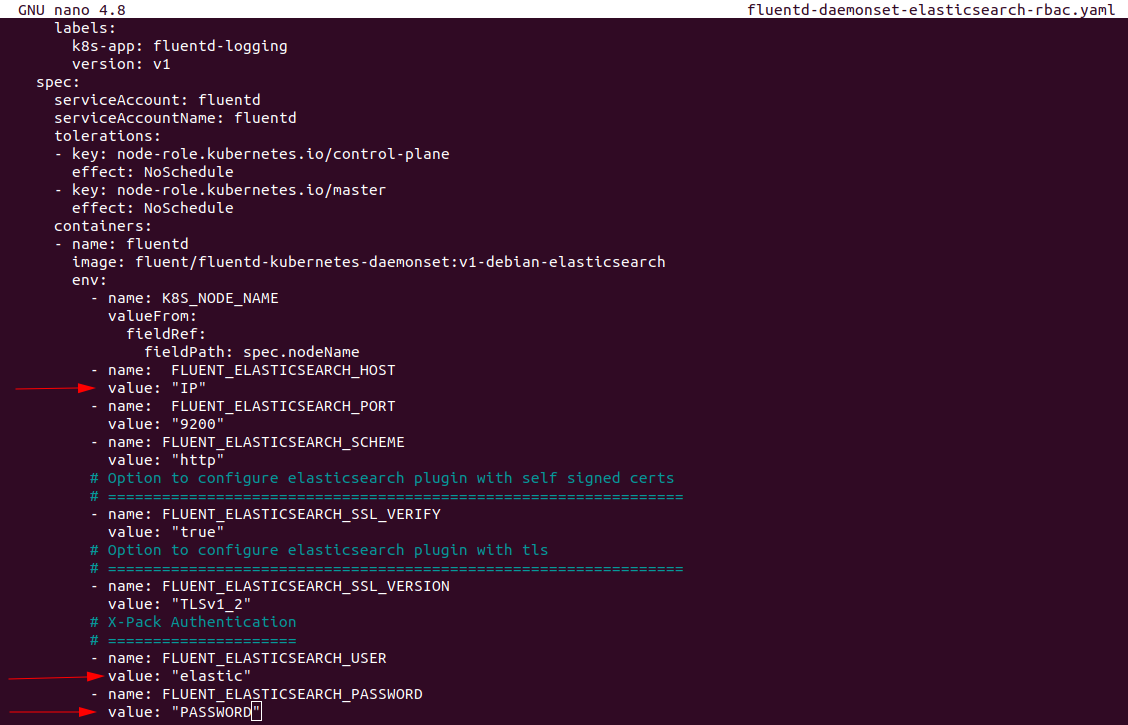The height and width of the screenshot is (725, 1128).
Task: Click the K8S_NODE_NAME entry
Action: click(184, 298)
